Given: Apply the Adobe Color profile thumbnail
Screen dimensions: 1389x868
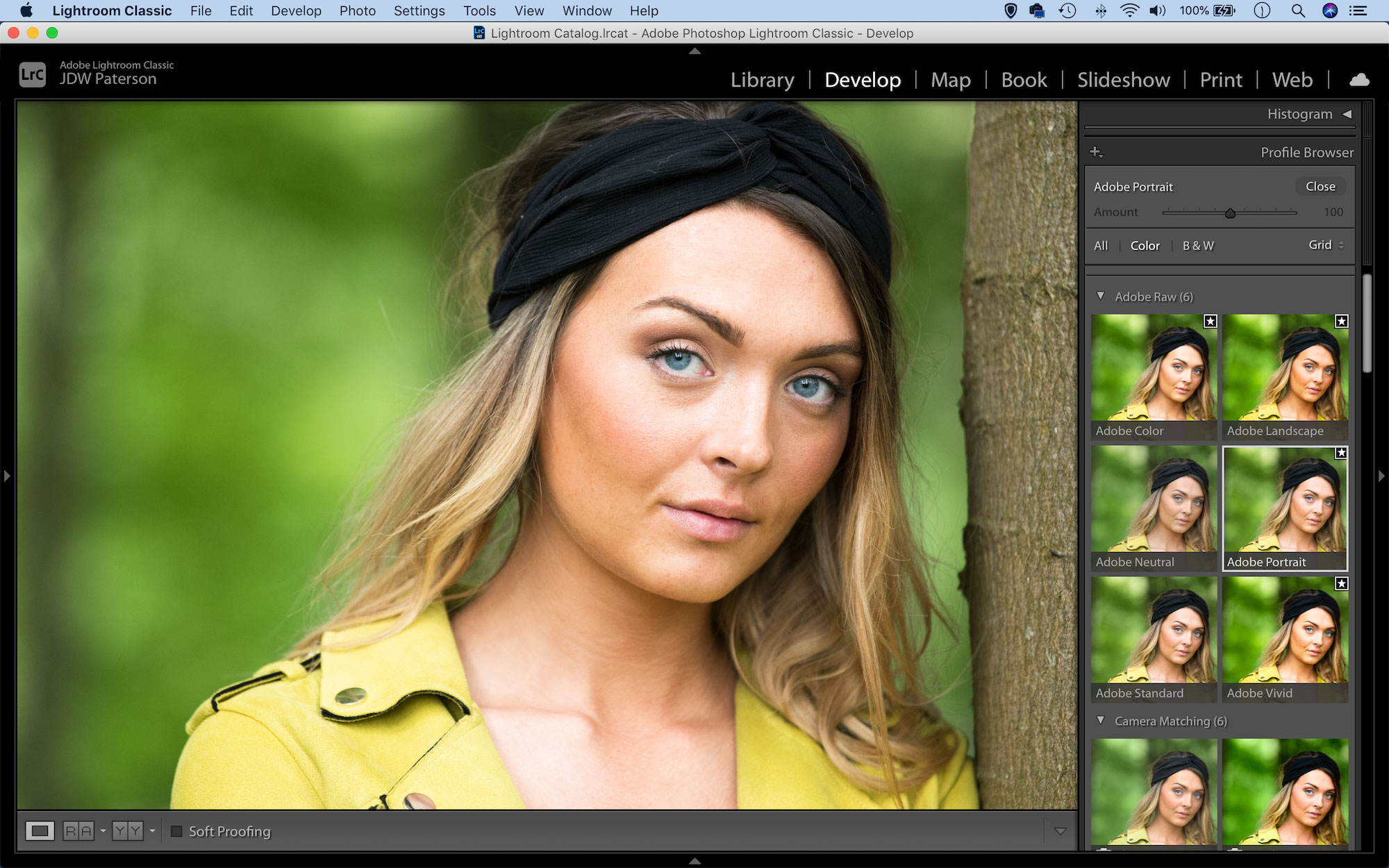Looking at the screenshot, I should click(1154, 376).
